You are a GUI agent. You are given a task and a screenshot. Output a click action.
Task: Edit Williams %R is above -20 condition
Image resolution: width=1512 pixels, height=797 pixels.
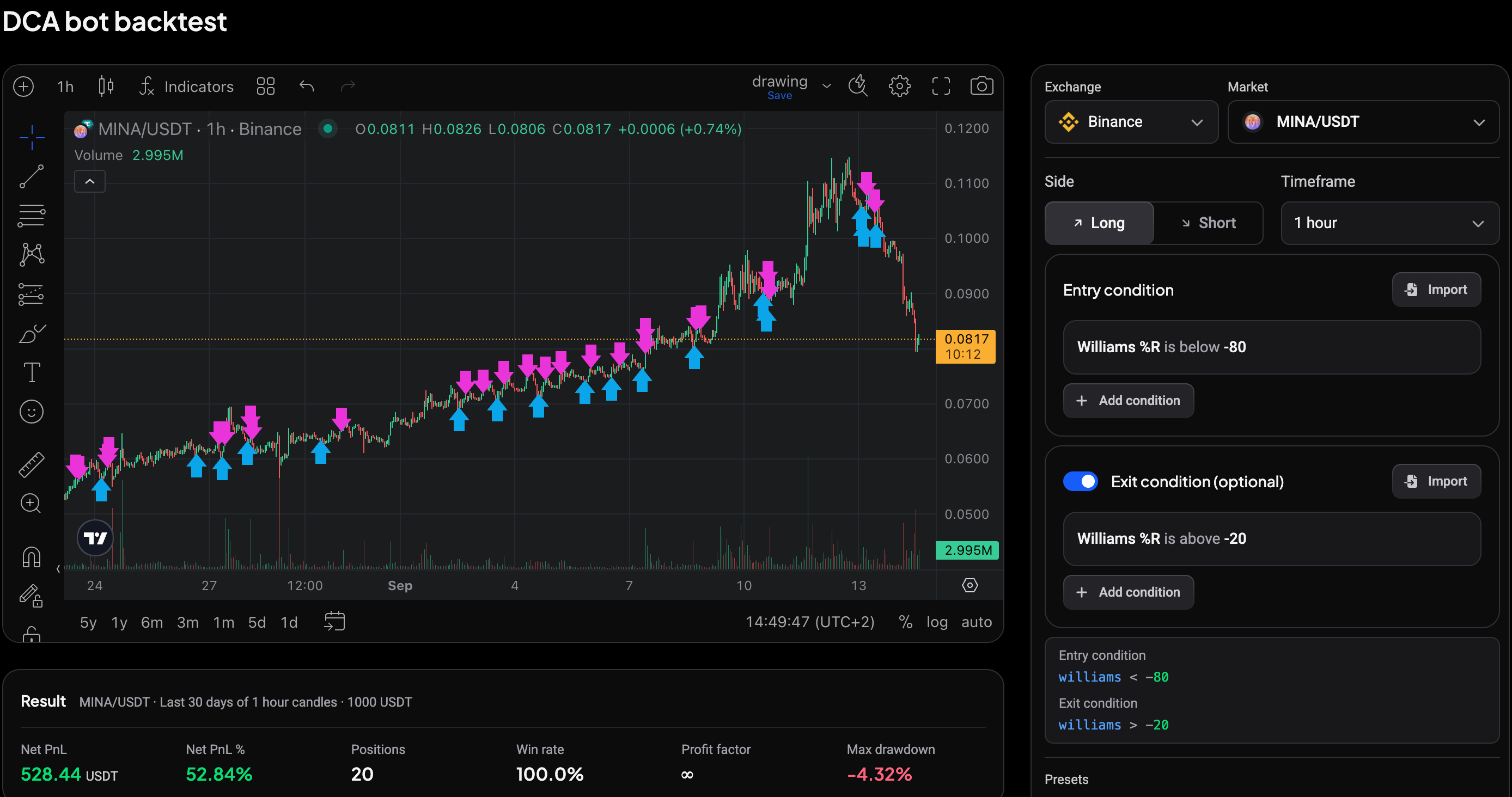tap(1272, 538)
